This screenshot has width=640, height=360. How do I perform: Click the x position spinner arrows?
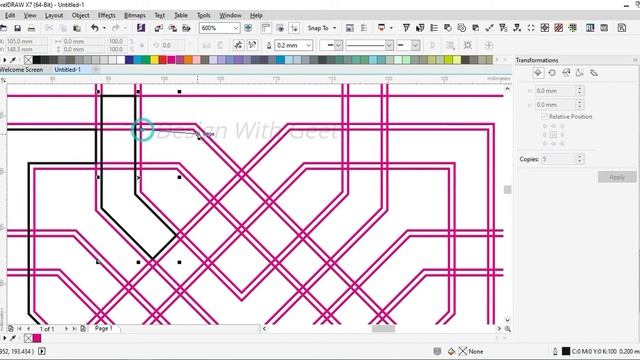tap(580, 91)
